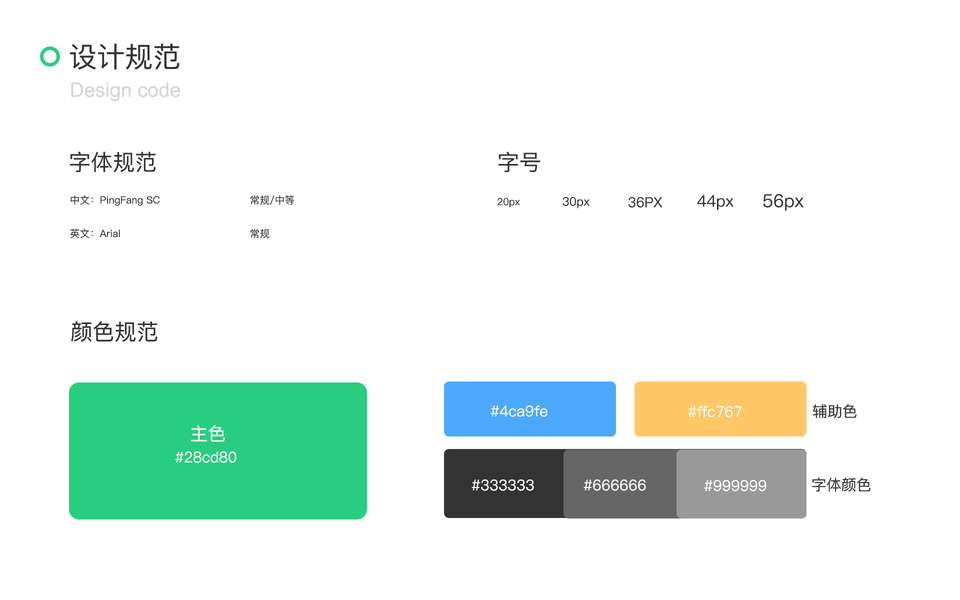The width and height of the screenshot is (960, 600).
Task: Select the text '英文: Arial'
Action: tap(95, 233)
